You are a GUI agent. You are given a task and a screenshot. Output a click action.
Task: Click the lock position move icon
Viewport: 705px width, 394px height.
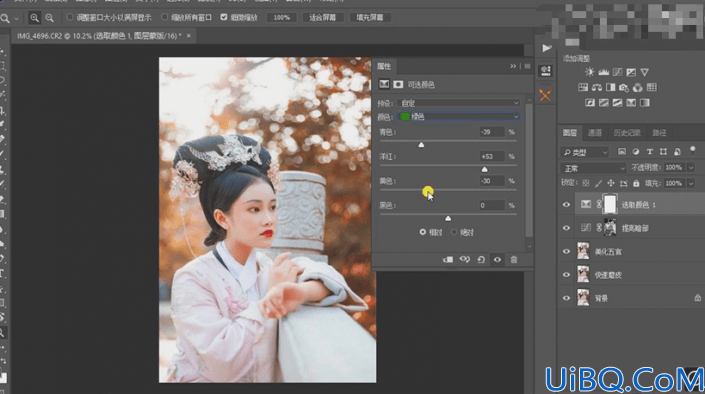[611, 183]
